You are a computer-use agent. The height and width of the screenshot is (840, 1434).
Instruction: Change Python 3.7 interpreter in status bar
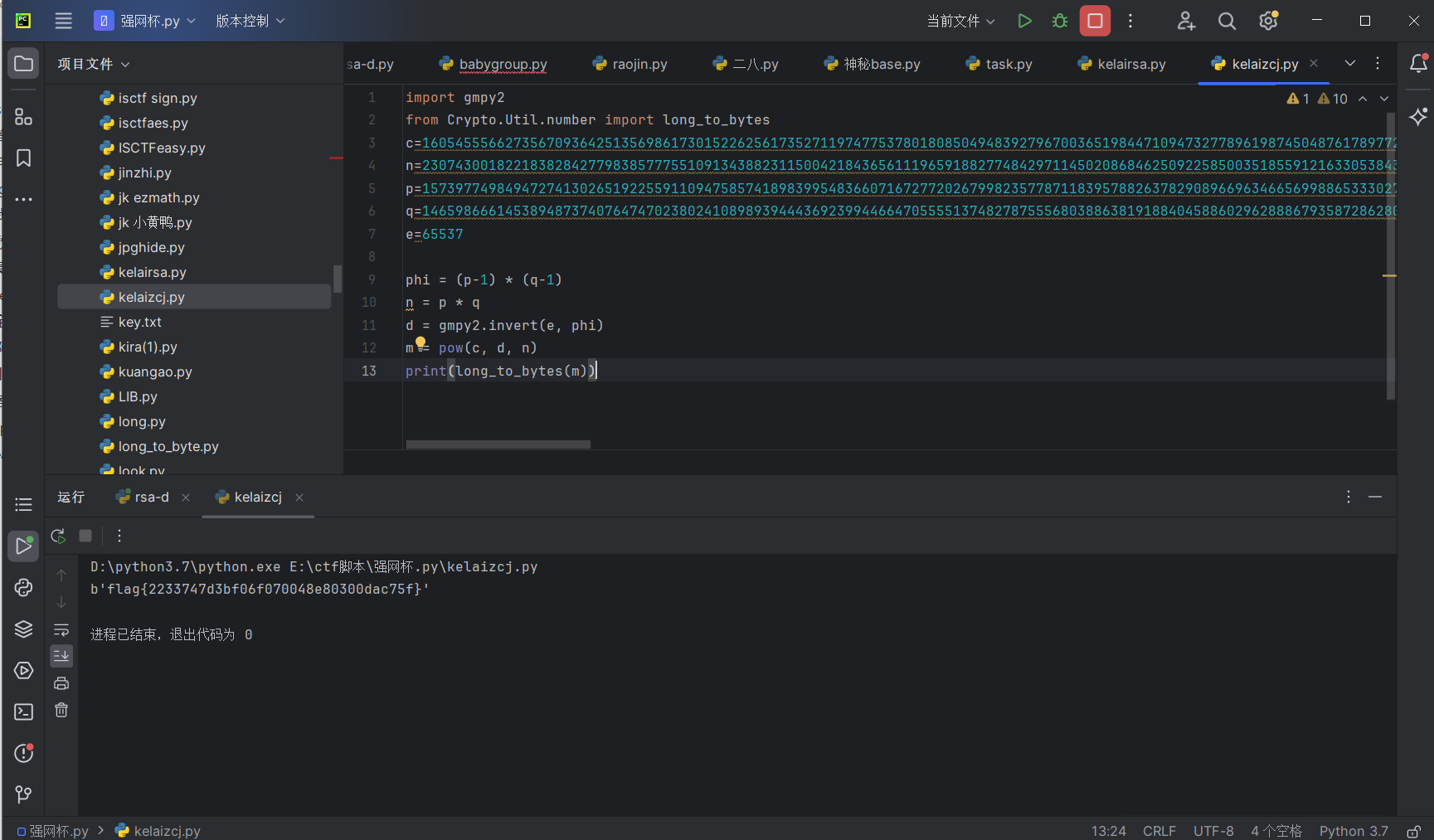pos(1354,831)
